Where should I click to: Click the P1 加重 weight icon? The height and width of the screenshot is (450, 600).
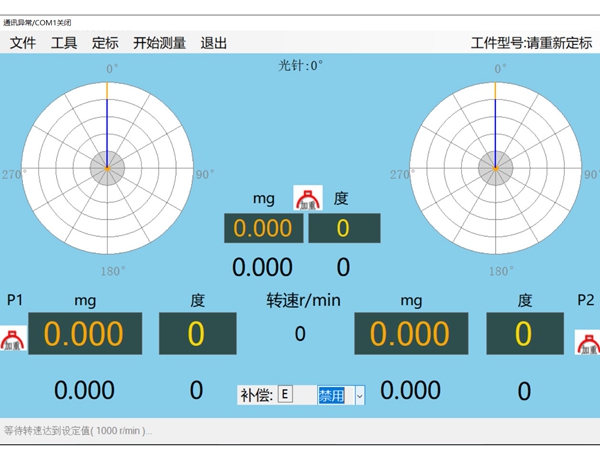click(13, 340)
